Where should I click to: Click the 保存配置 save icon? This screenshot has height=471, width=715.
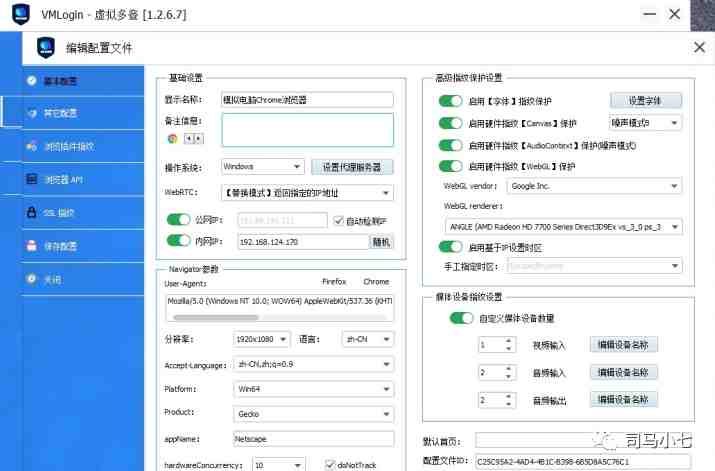pos(31,246)
